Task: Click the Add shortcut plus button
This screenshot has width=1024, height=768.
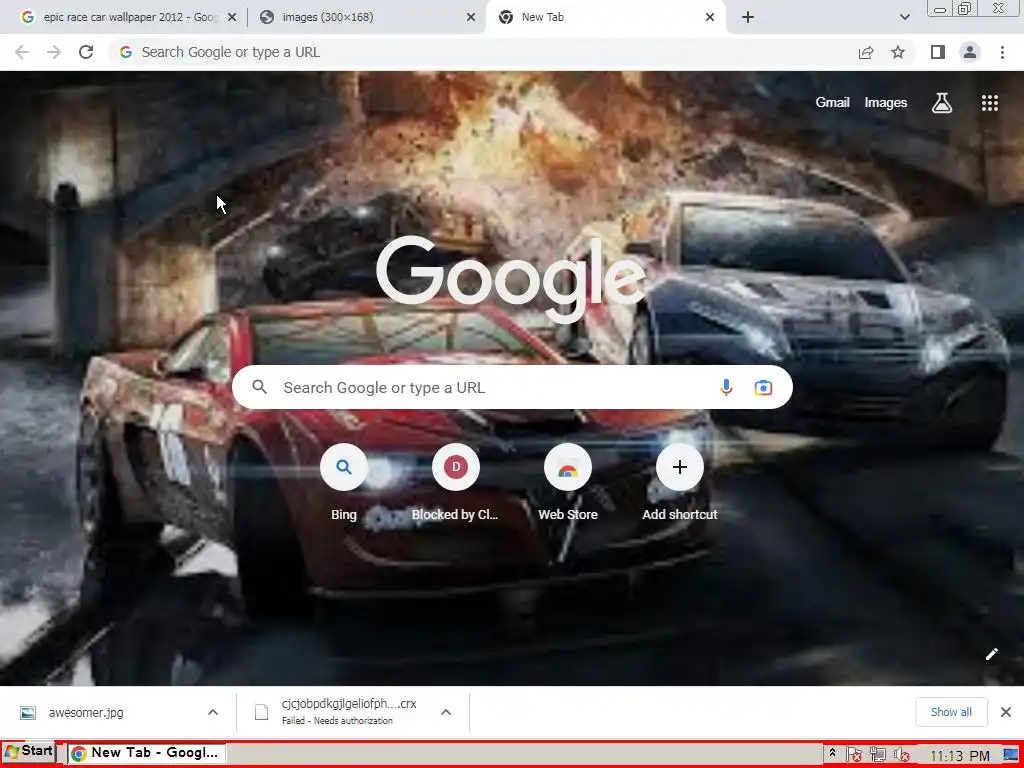Action: pos(679,468)
